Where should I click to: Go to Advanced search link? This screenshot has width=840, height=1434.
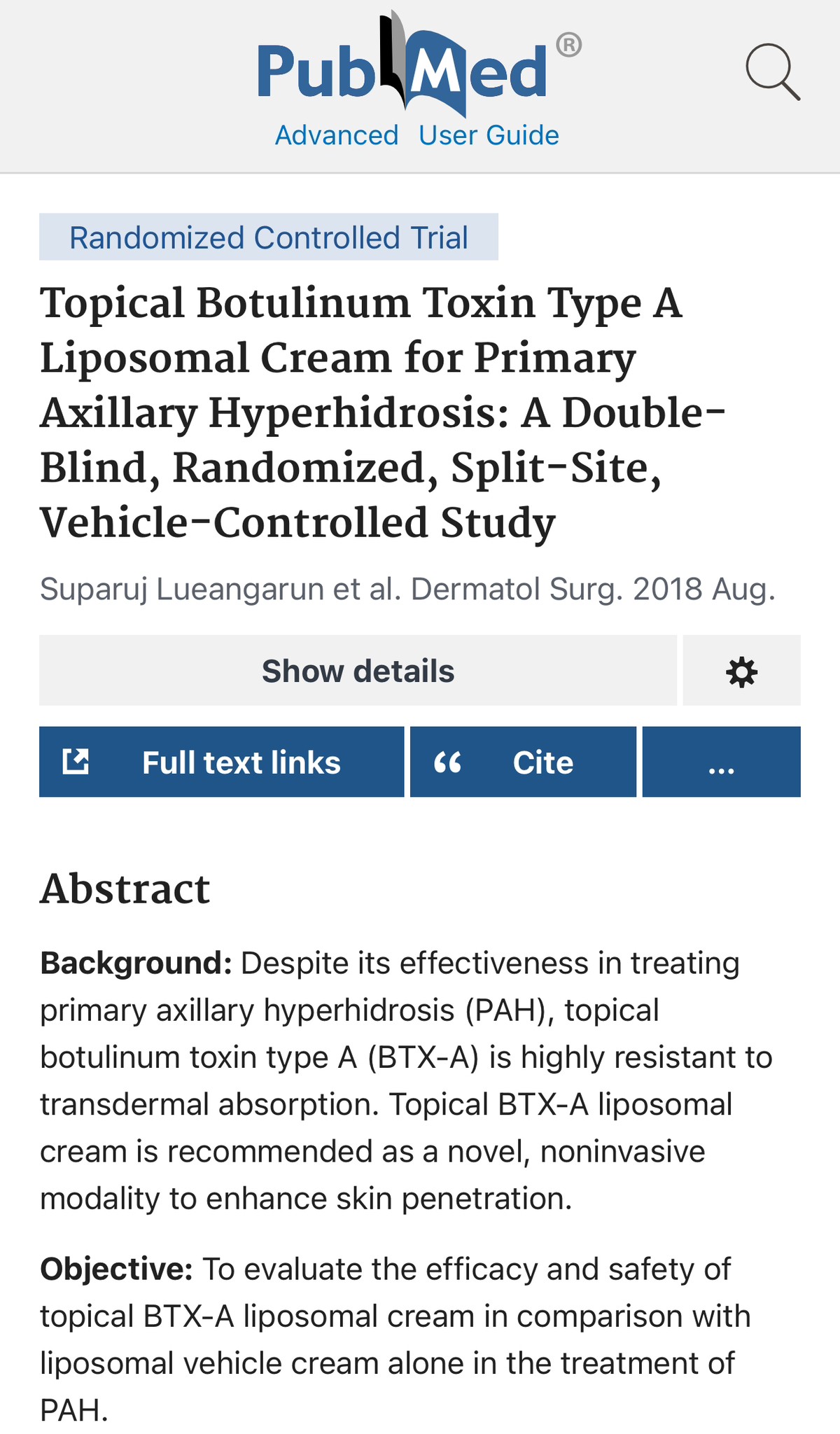337,135
